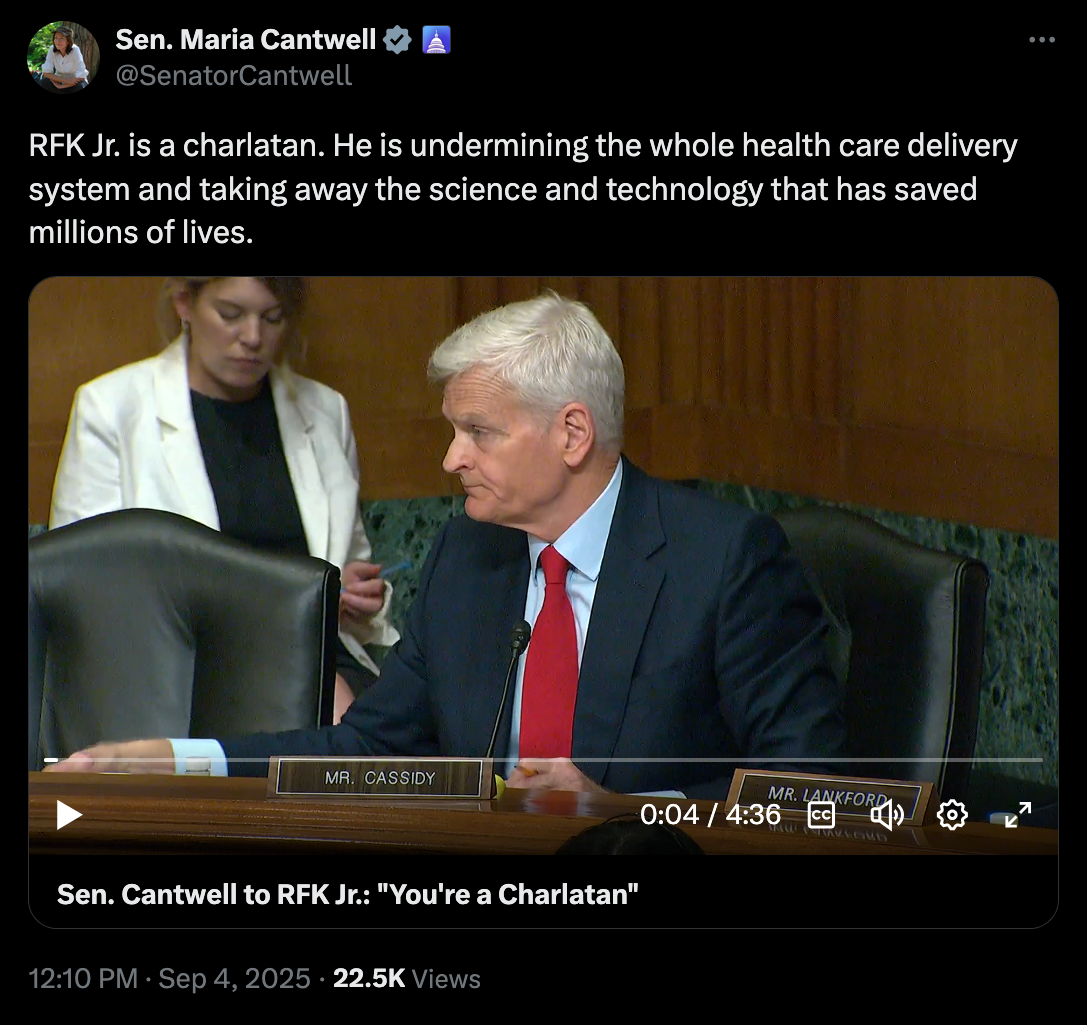
Task: Expand the video to fullscreen
Action: pos(1018,814)
